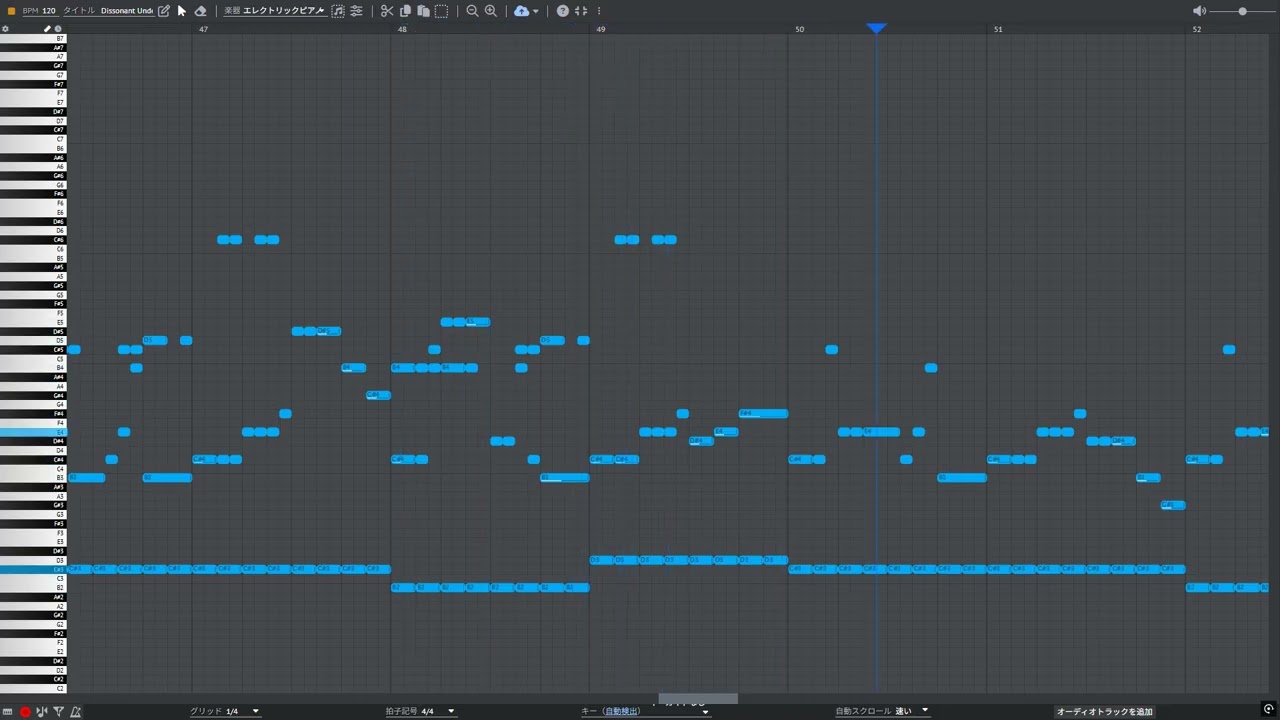Open the three-dot more menu
Screen dimensions: 1280x720
point(599,11)
